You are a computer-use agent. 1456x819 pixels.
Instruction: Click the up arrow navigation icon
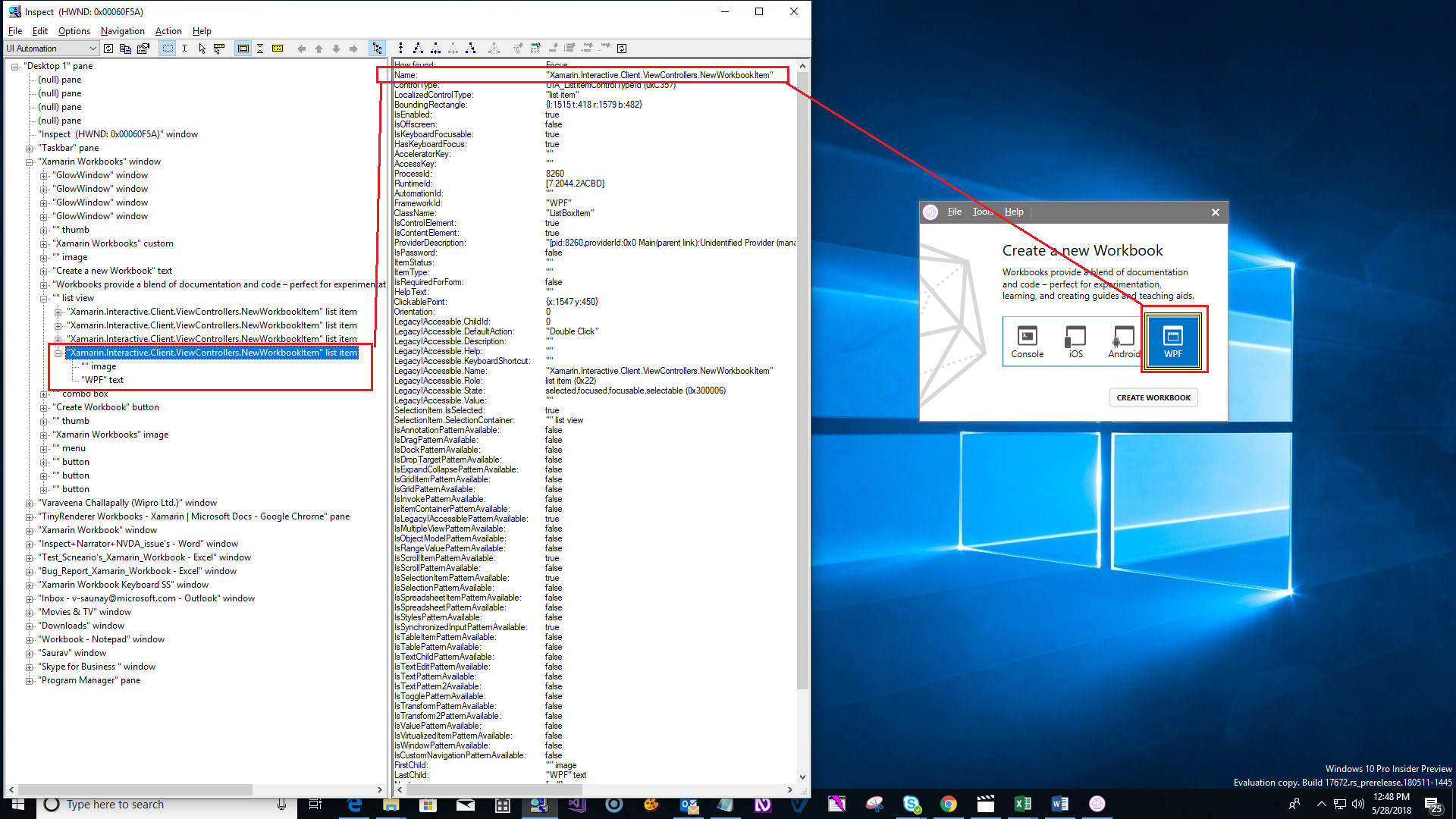318,49
